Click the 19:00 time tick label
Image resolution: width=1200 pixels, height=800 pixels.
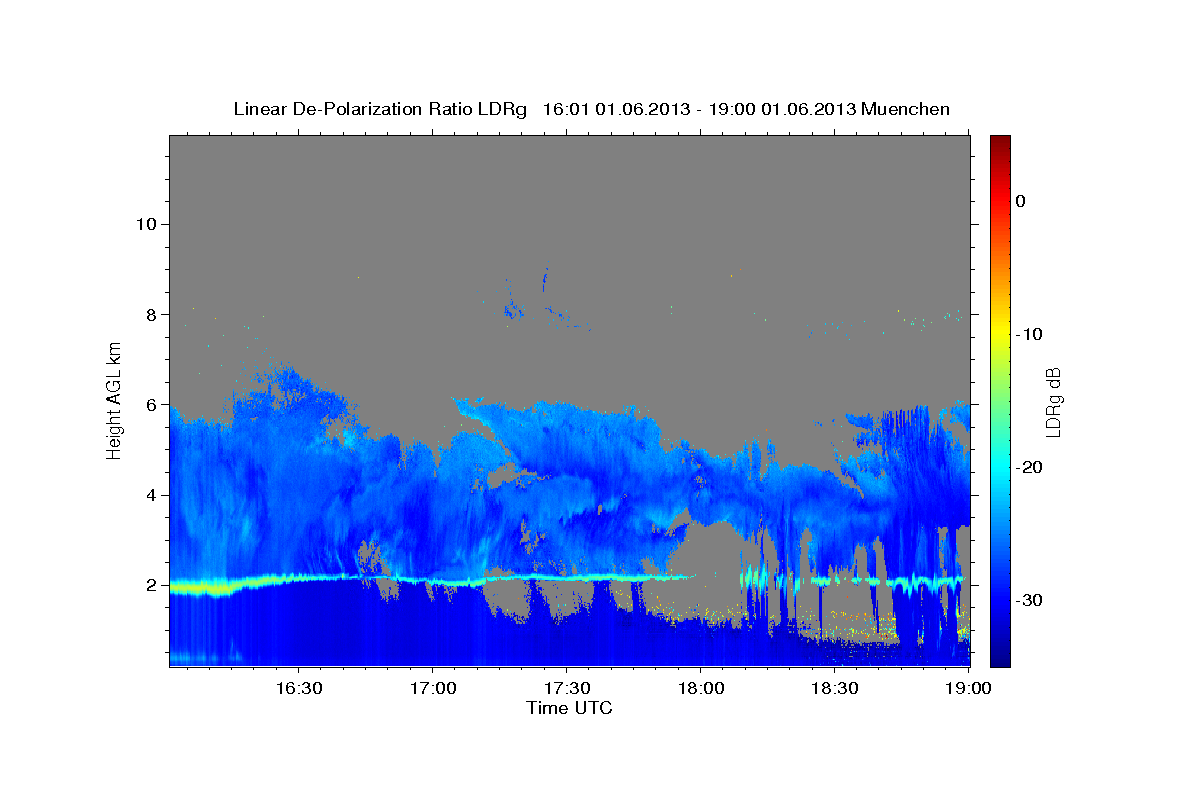coord(968,689)
